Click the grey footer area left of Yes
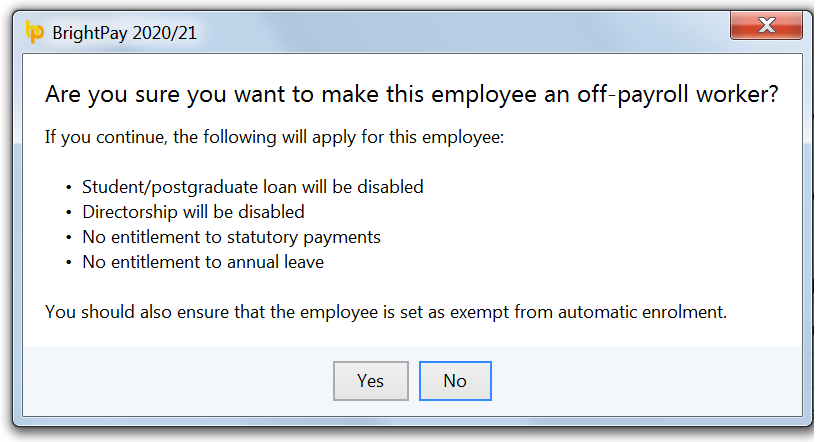 point(180,380)
